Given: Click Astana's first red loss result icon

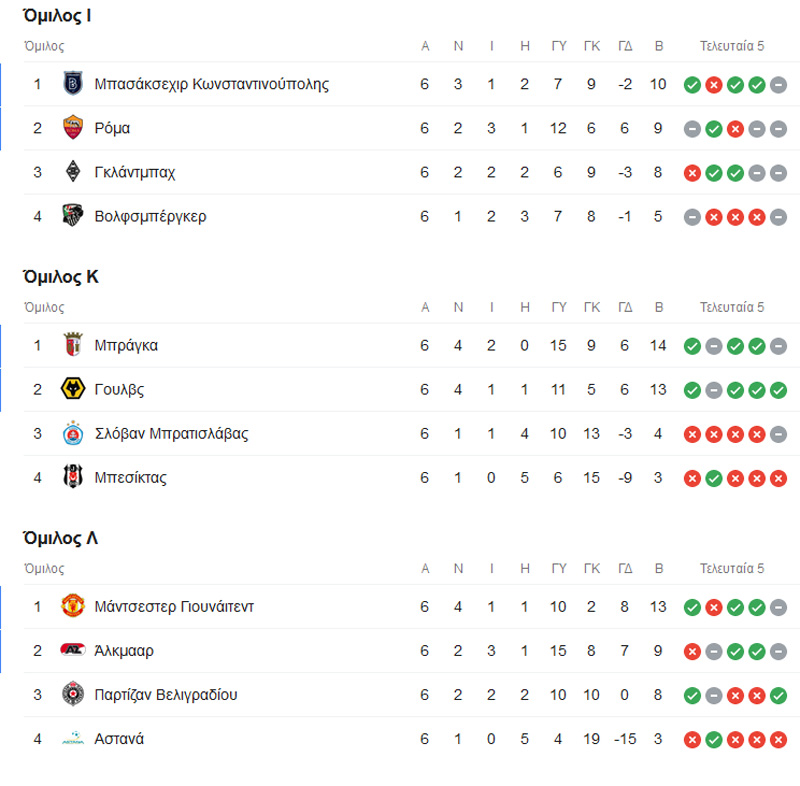Looking at the screenshot, I should tap(692, 739).
